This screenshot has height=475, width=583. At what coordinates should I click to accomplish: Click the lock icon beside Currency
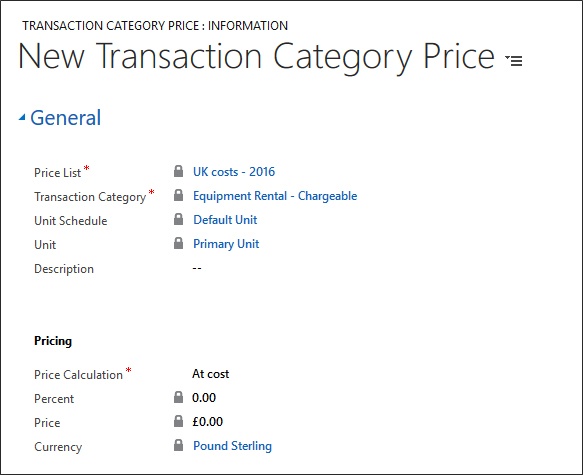(178, 445)
